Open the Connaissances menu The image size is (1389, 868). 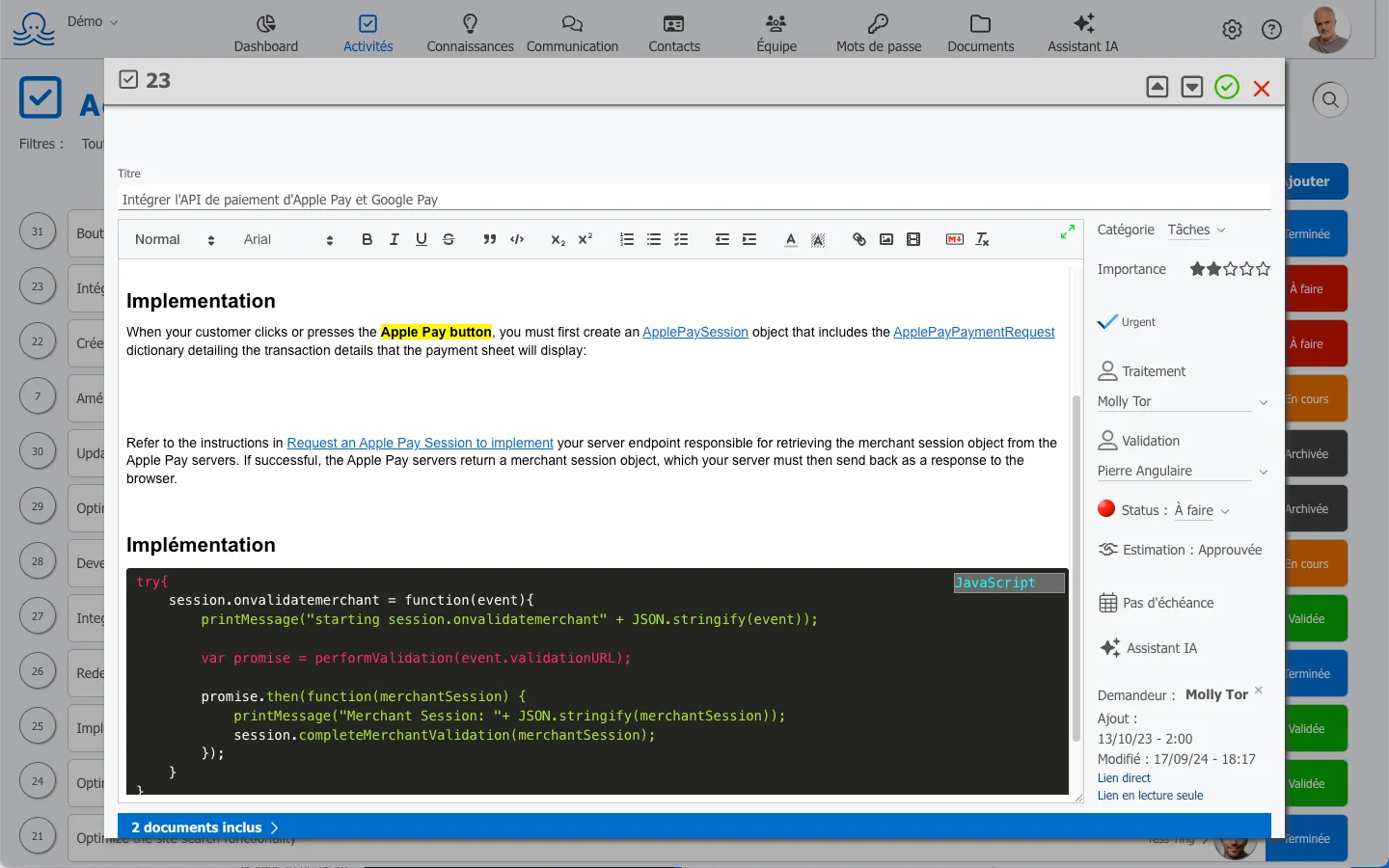[470, 33]
